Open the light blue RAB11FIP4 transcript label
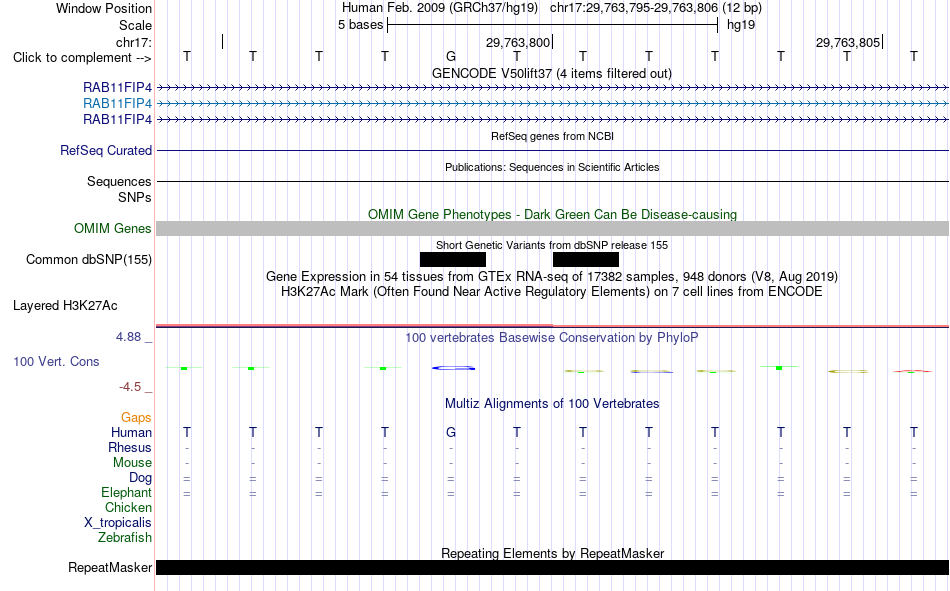 [118, 103]
